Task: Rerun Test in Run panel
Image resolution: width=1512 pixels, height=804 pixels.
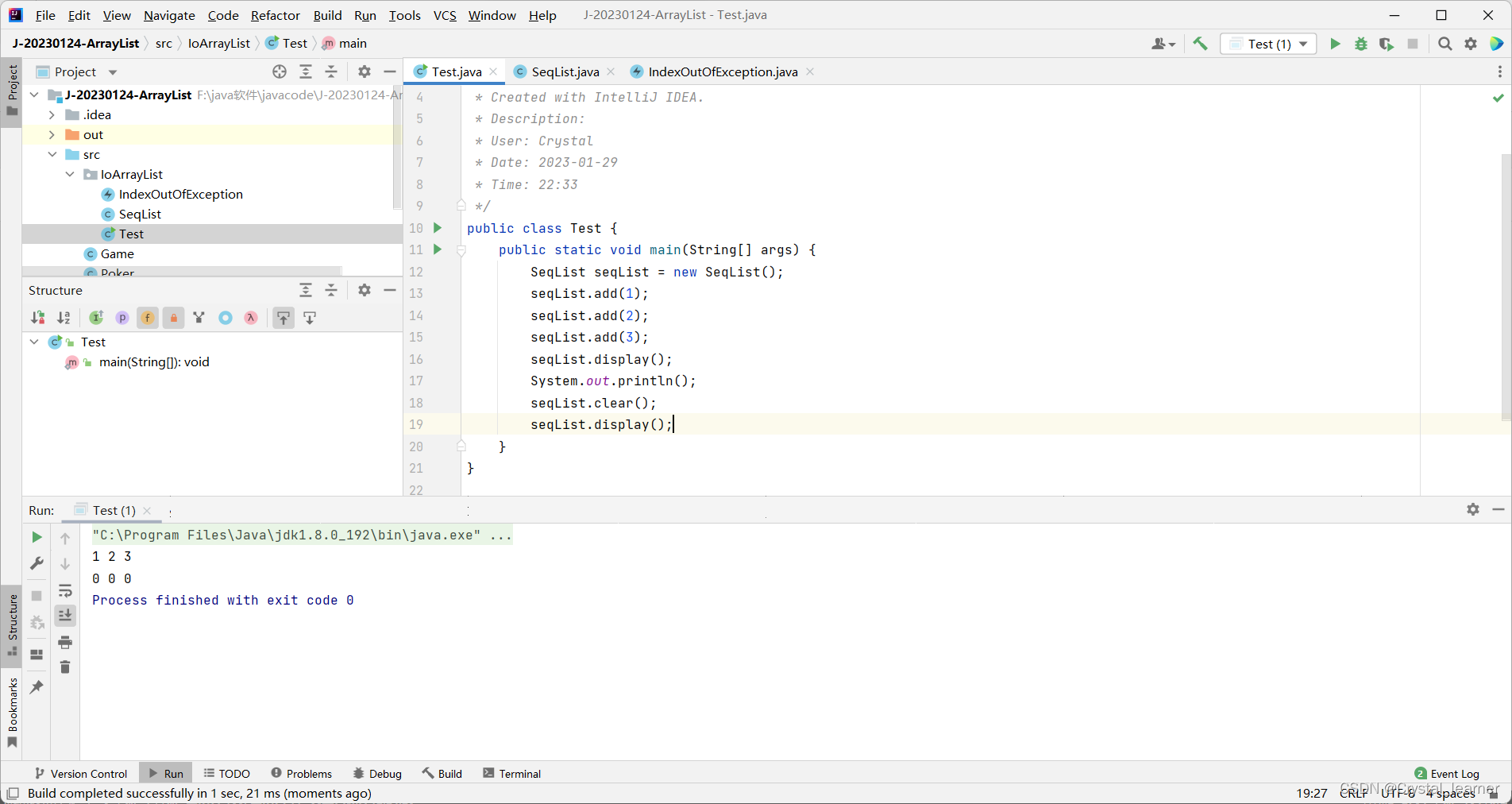Action: tap(37, 537)
